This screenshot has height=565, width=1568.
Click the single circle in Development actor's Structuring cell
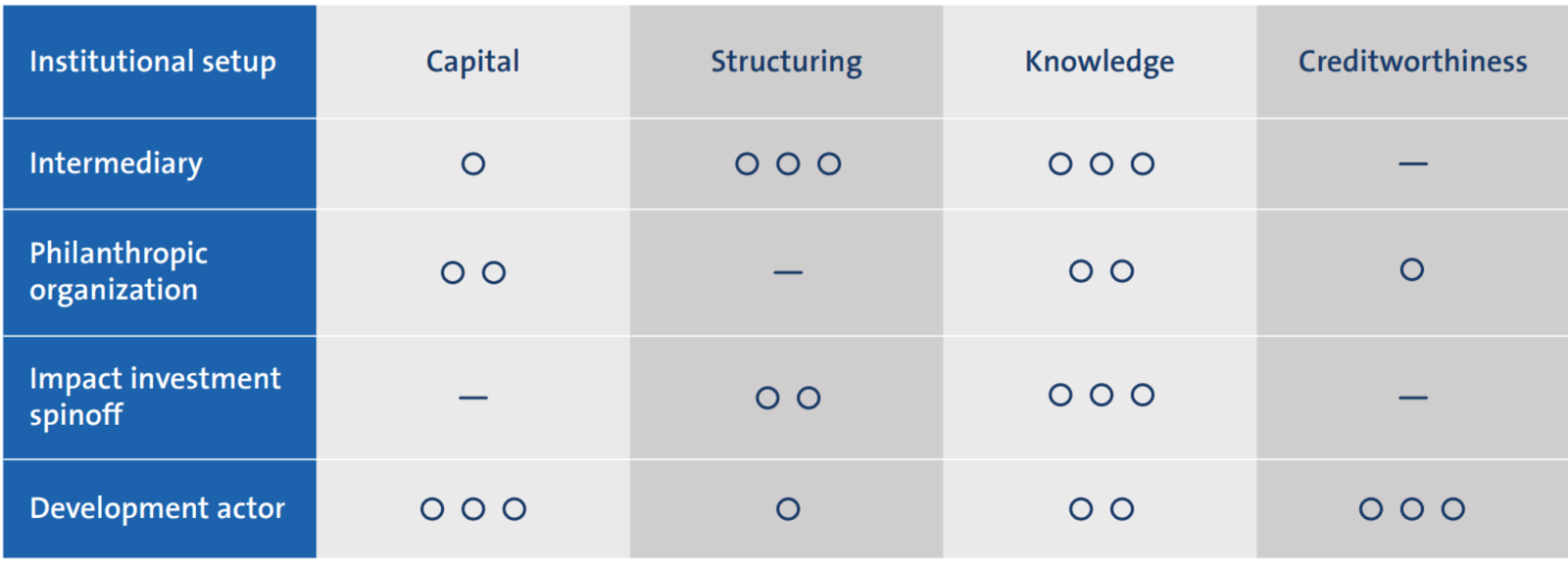[788, 509]
